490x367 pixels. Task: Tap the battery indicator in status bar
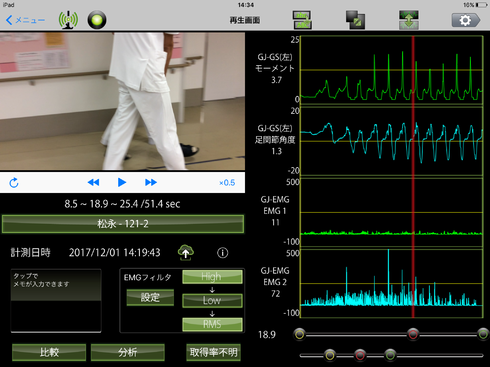tap(481, 5)
